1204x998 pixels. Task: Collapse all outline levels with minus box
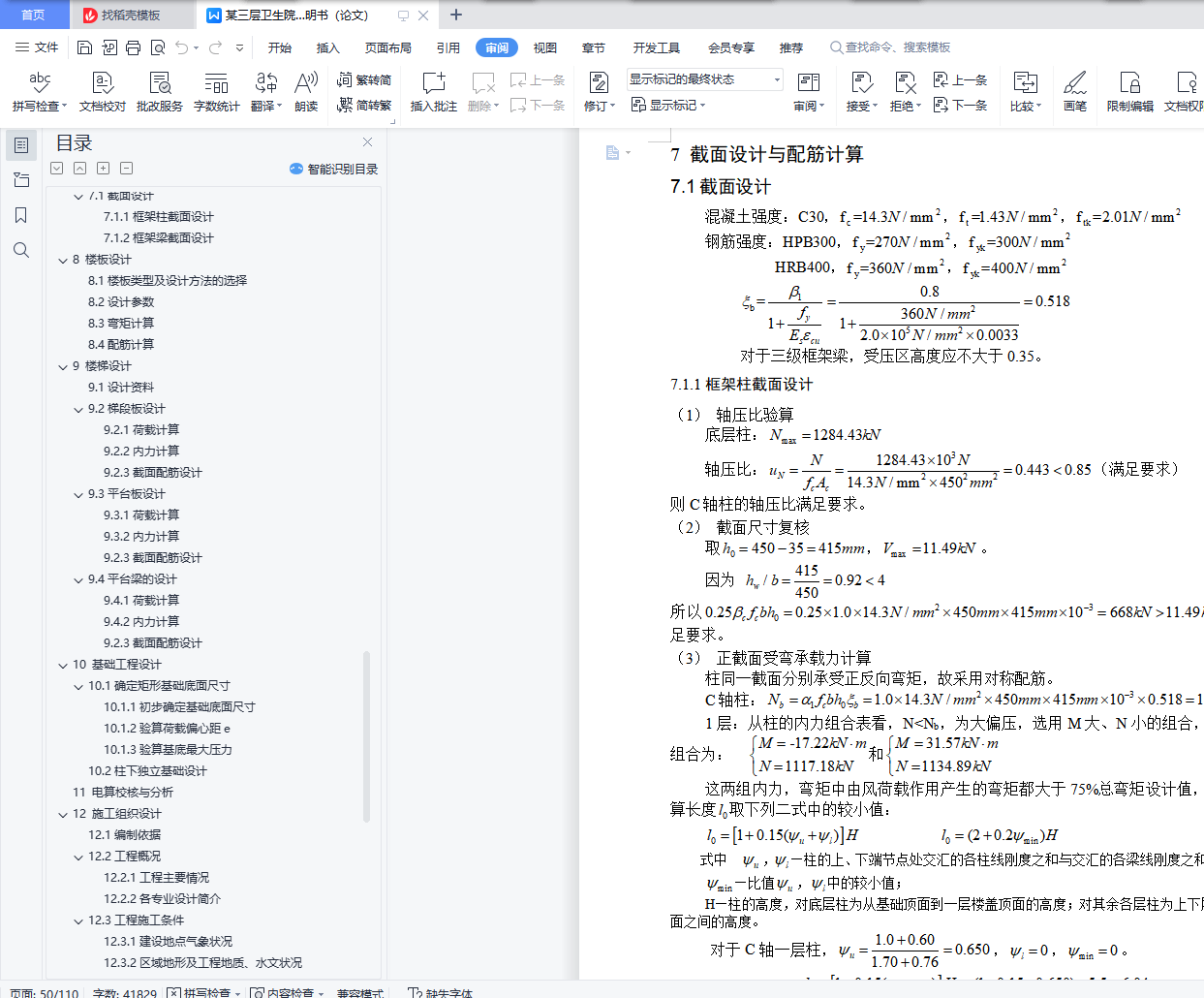coord(126,168)
